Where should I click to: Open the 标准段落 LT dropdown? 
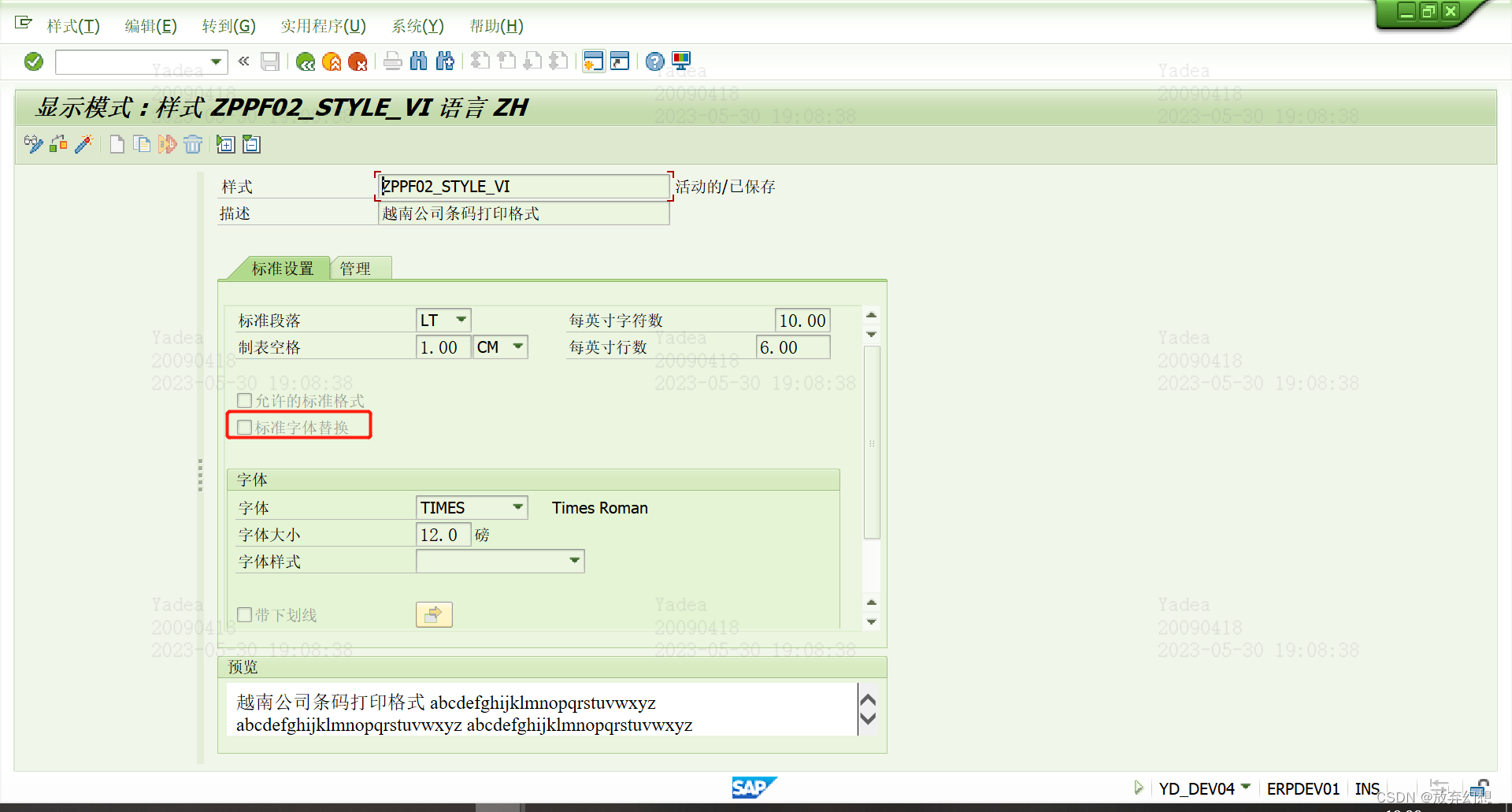(x=461, y=320)
